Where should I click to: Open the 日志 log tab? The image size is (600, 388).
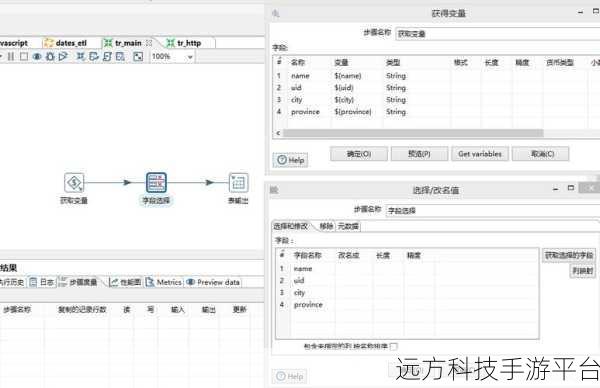(x=42, y=282)
